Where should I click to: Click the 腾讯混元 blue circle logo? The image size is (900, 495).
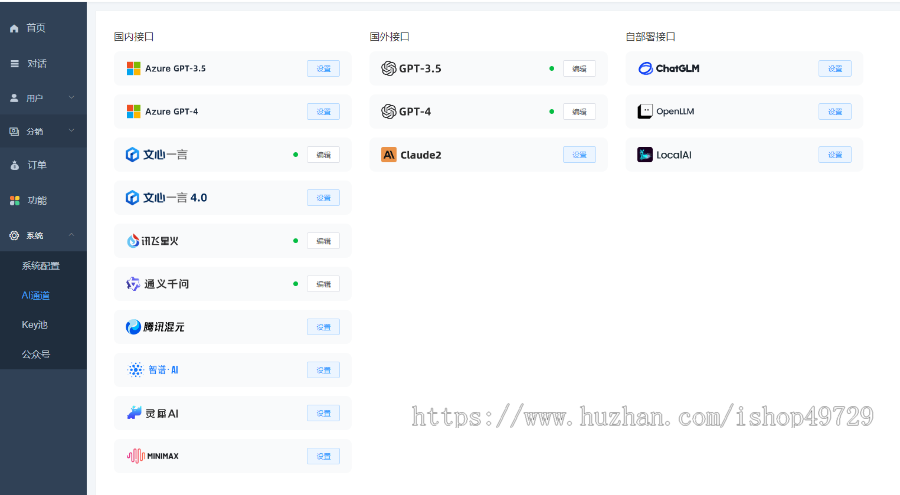point(133,327)
